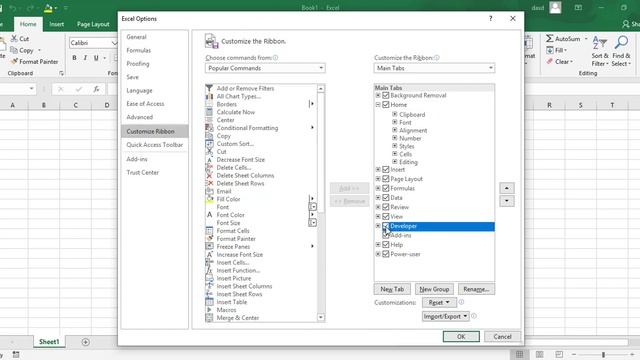The width and height of the screenshot is (640, 360).
Task: Open the Import/Export dropdown
Action: pos(445,316)
